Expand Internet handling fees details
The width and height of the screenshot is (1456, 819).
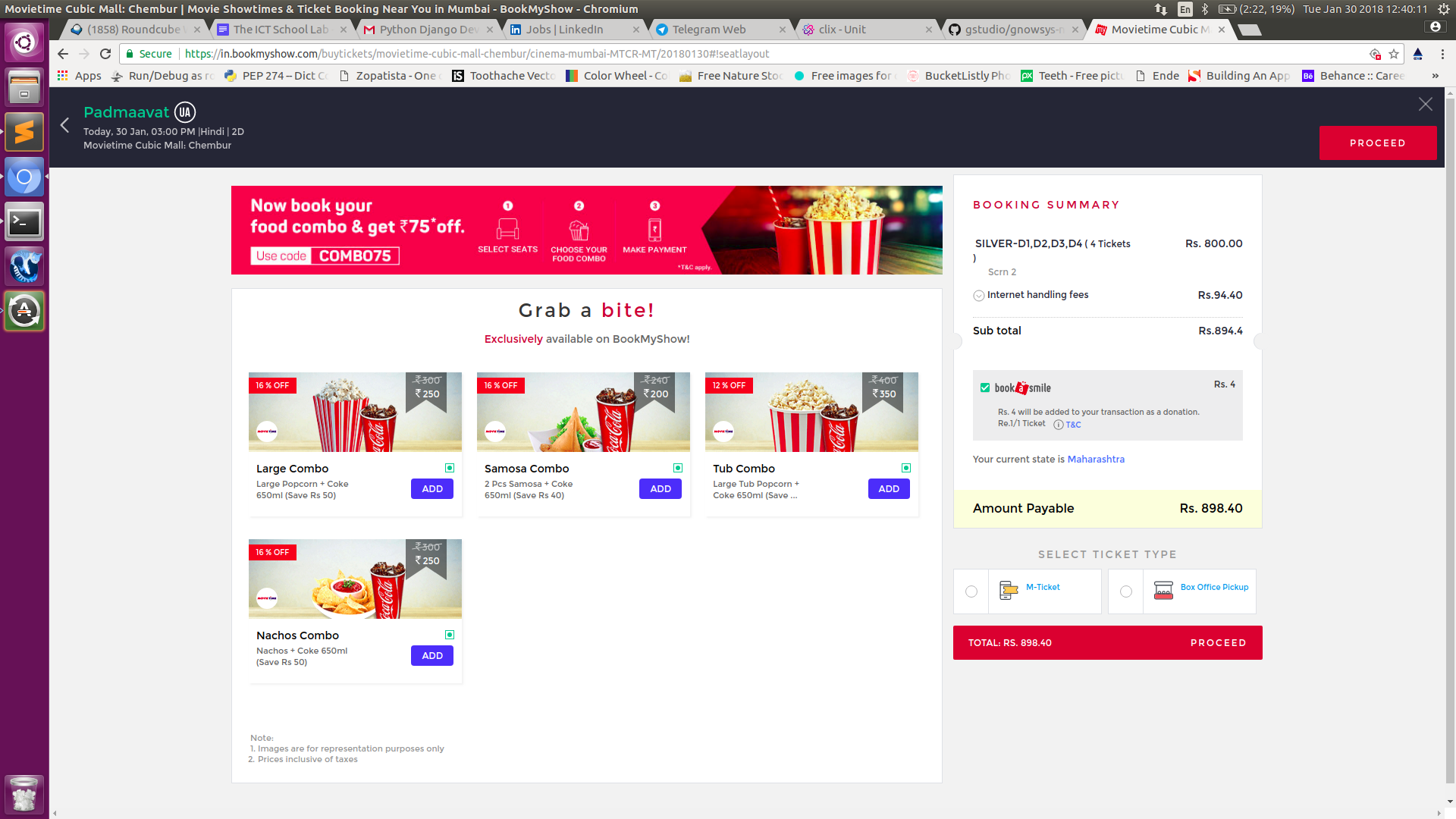point(979,296)
